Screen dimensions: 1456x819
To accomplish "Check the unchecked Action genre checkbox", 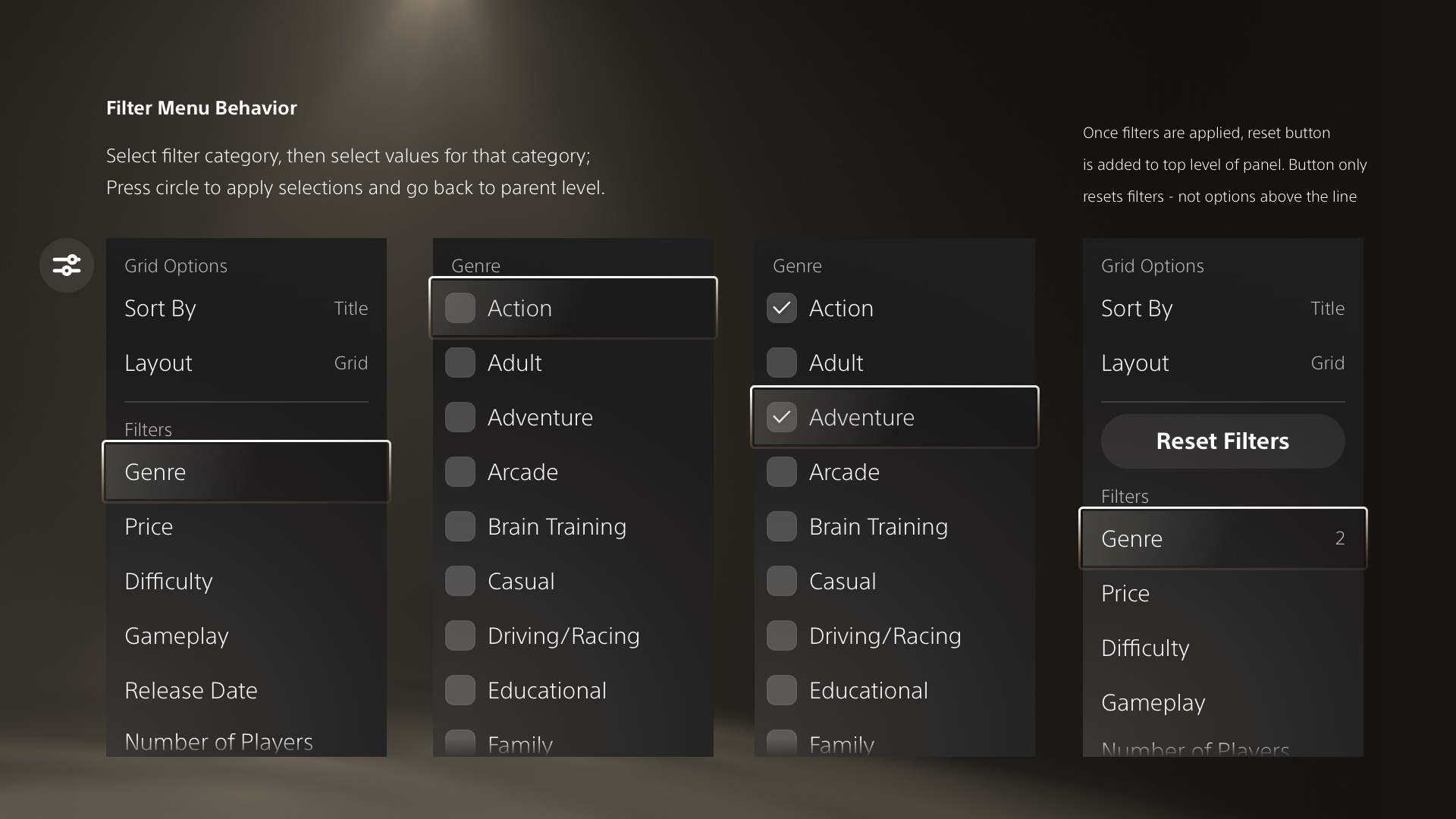I will click(x=460, y=309).
